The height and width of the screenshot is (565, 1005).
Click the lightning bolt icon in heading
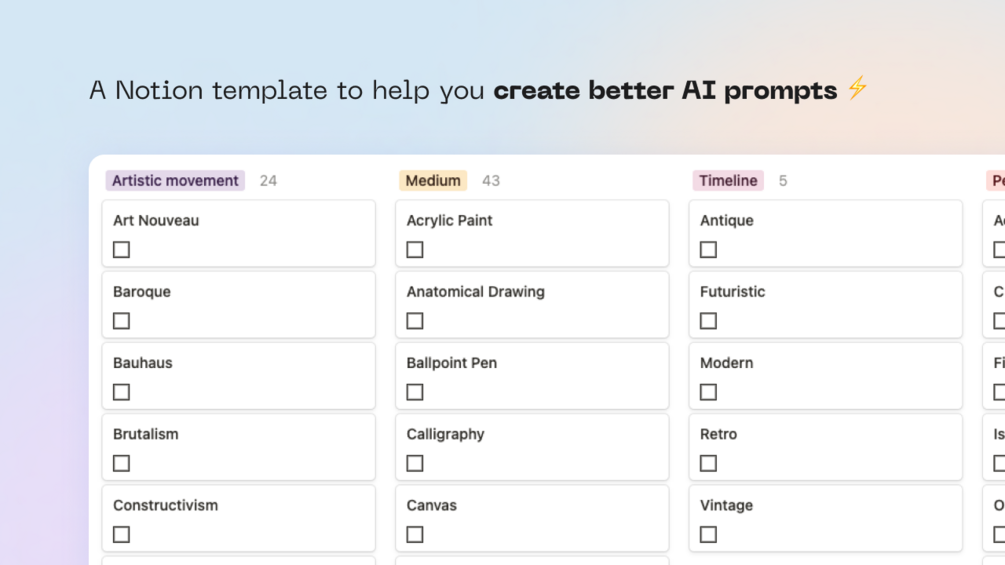pos(857,88)
